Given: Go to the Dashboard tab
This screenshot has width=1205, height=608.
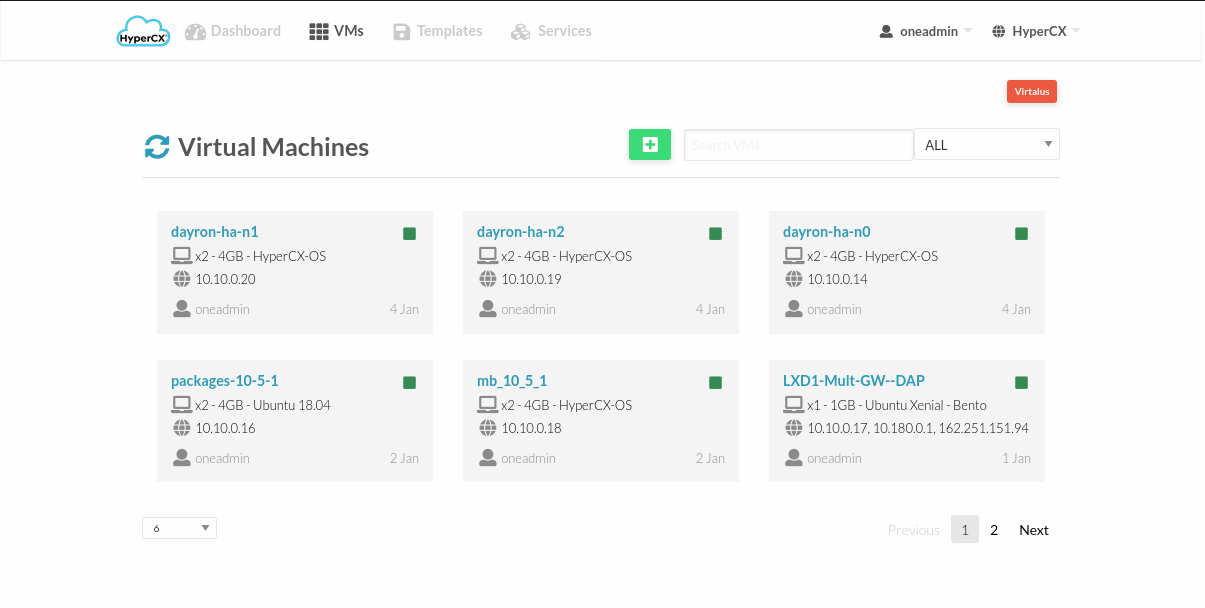Looking at the screenshot, I should [x=233, y=31].
